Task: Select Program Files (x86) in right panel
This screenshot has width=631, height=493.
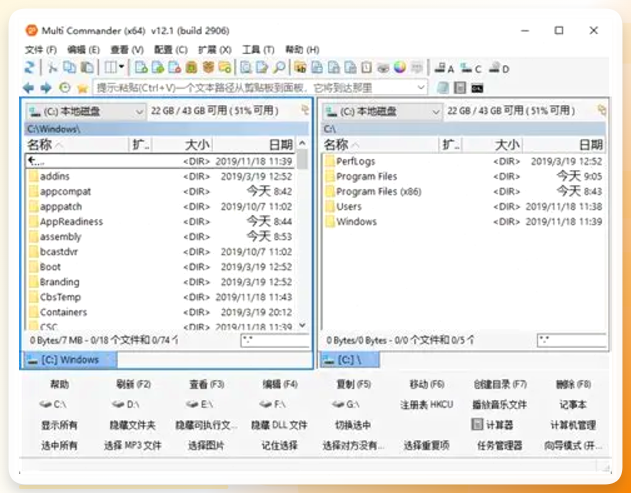Action: click(x=464, y=192)
